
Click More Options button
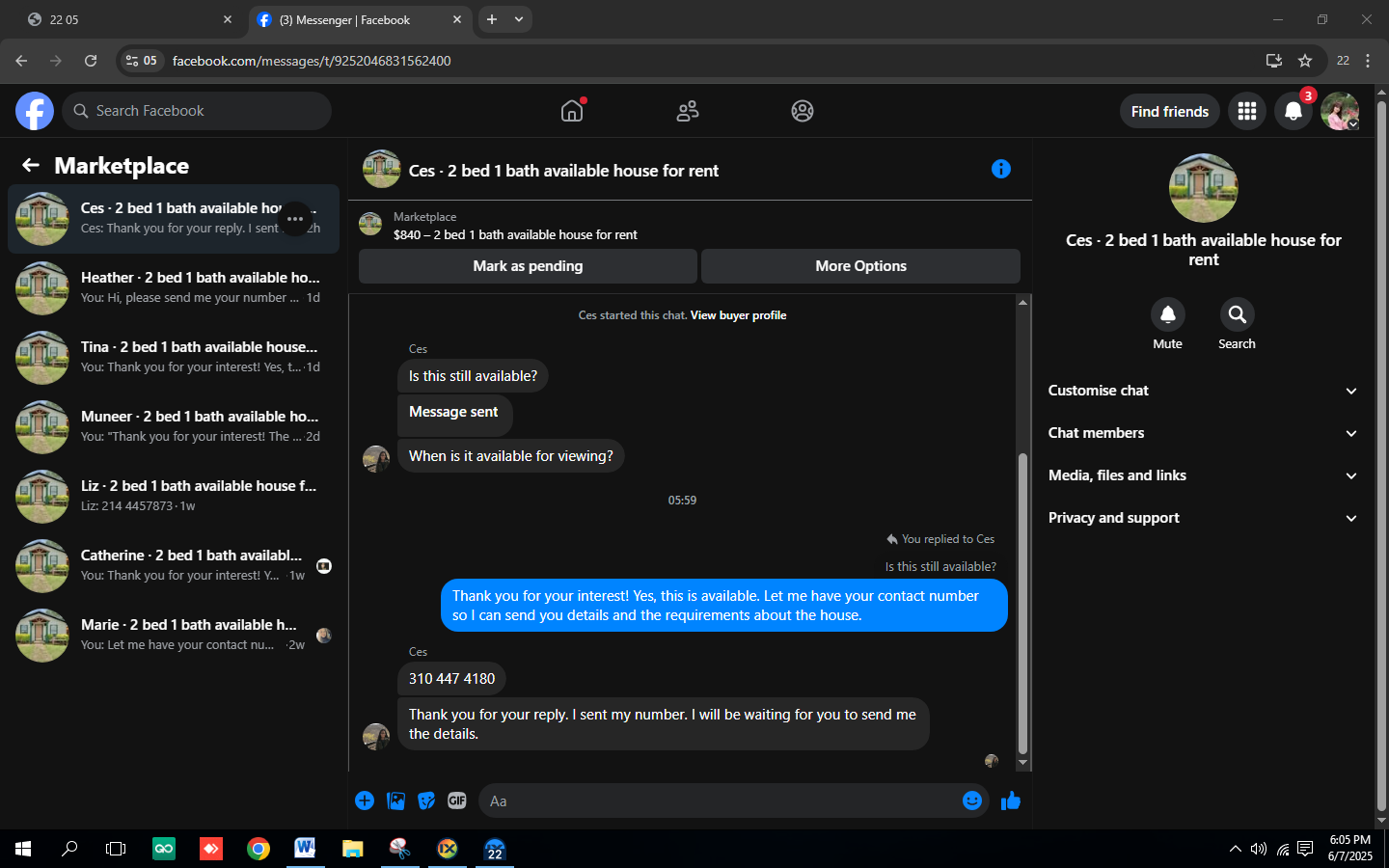coord(860,266)
